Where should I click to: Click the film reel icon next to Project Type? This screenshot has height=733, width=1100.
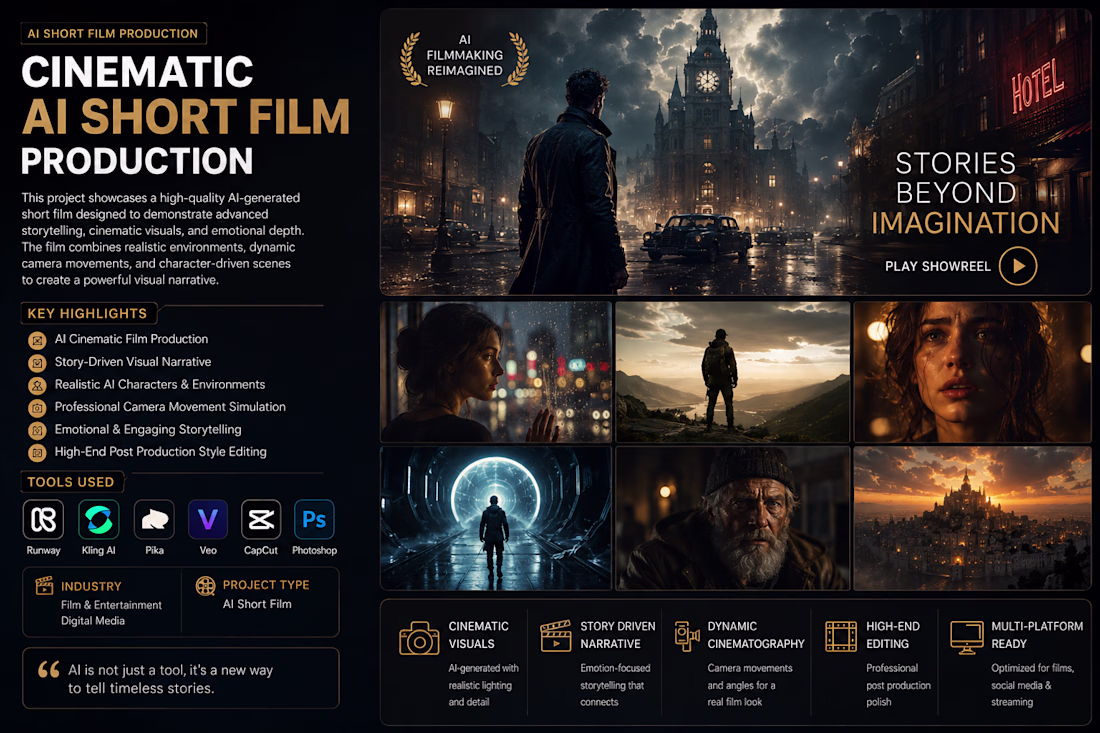(x=206, y=586)
